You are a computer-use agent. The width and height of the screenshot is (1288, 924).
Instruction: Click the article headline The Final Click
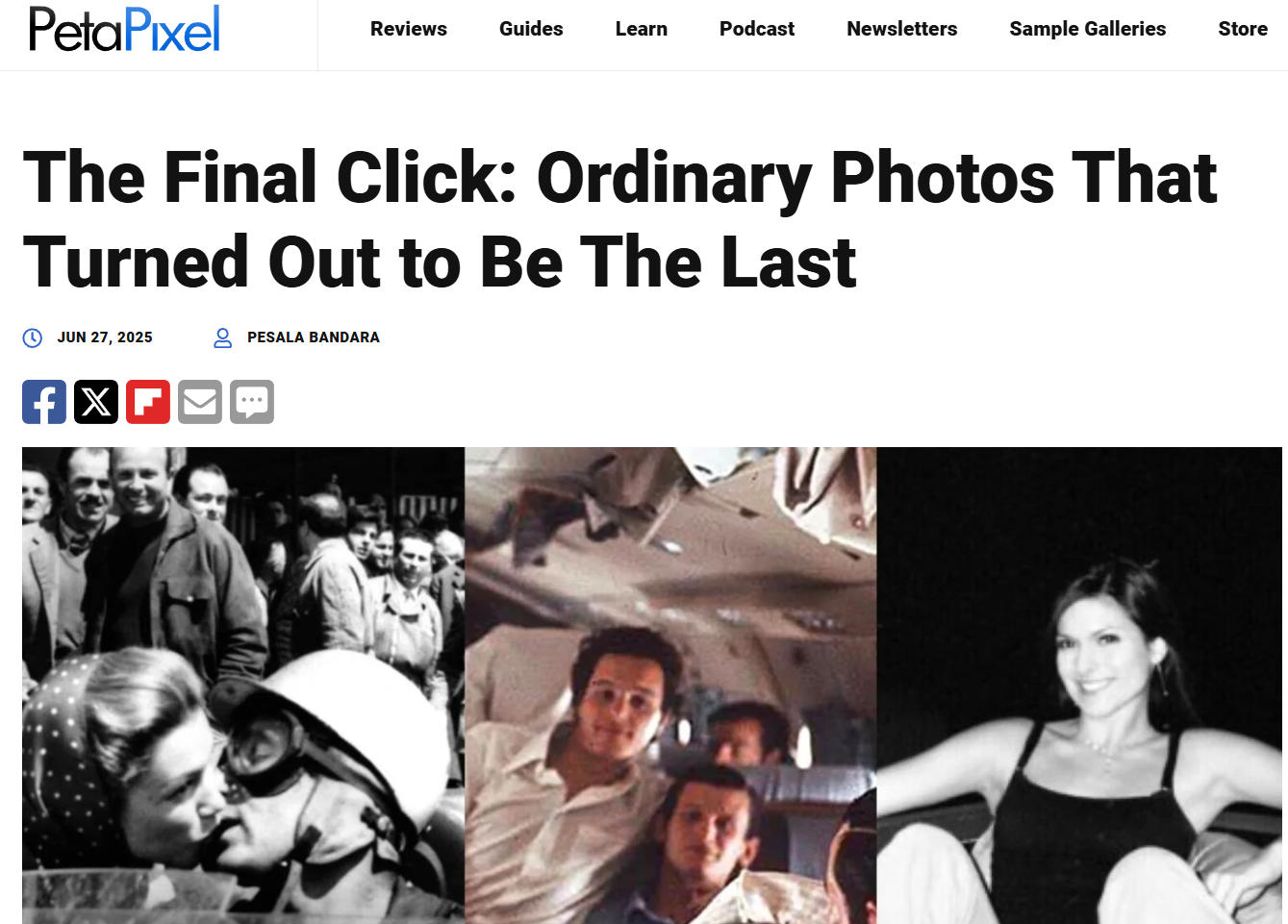tap(620, 219)
